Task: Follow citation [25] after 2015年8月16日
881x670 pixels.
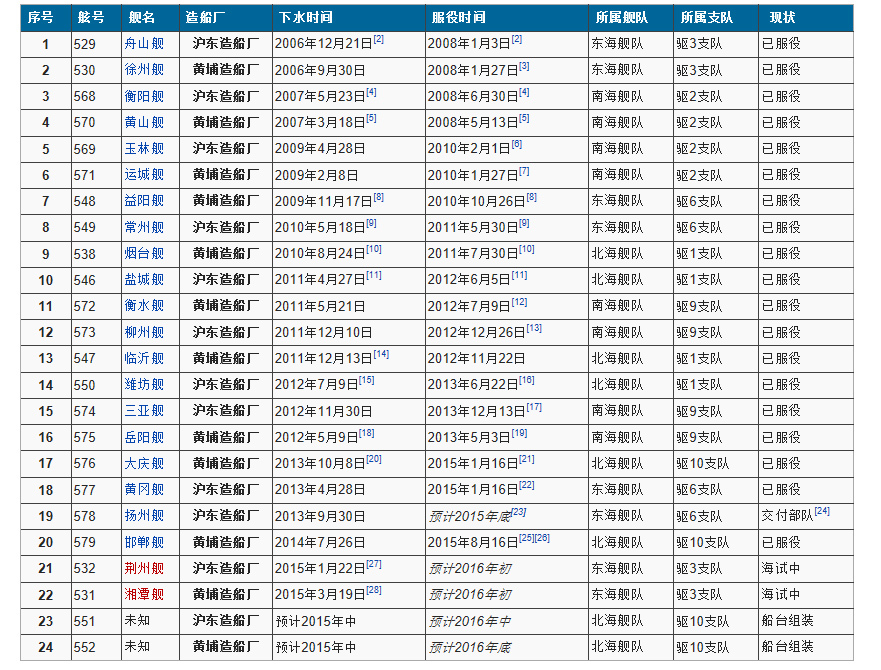Action: [x=526, y=537]
